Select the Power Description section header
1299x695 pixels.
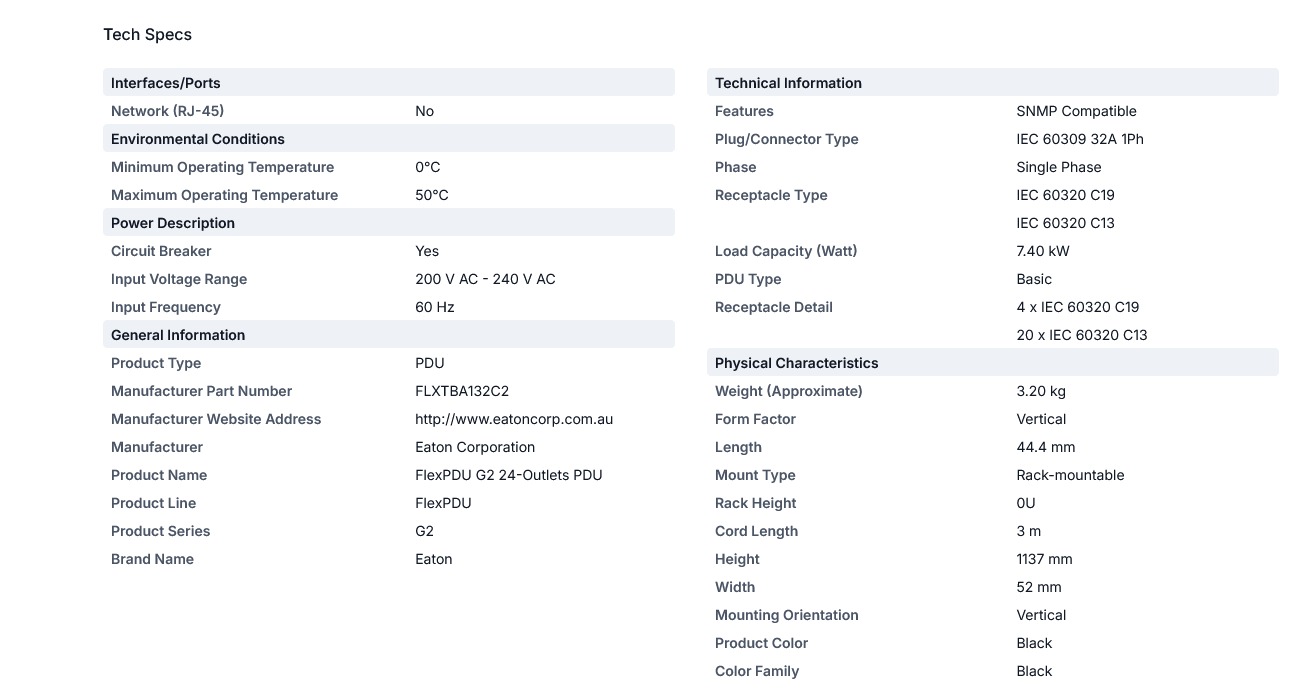(x=389, y=222)
